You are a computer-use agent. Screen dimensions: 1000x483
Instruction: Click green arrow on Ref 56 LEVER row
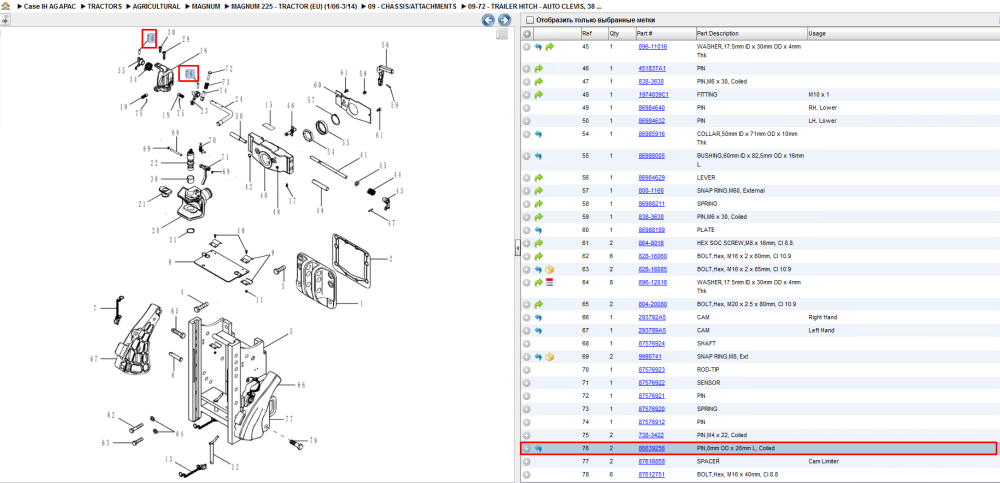(x=538, y=177)
